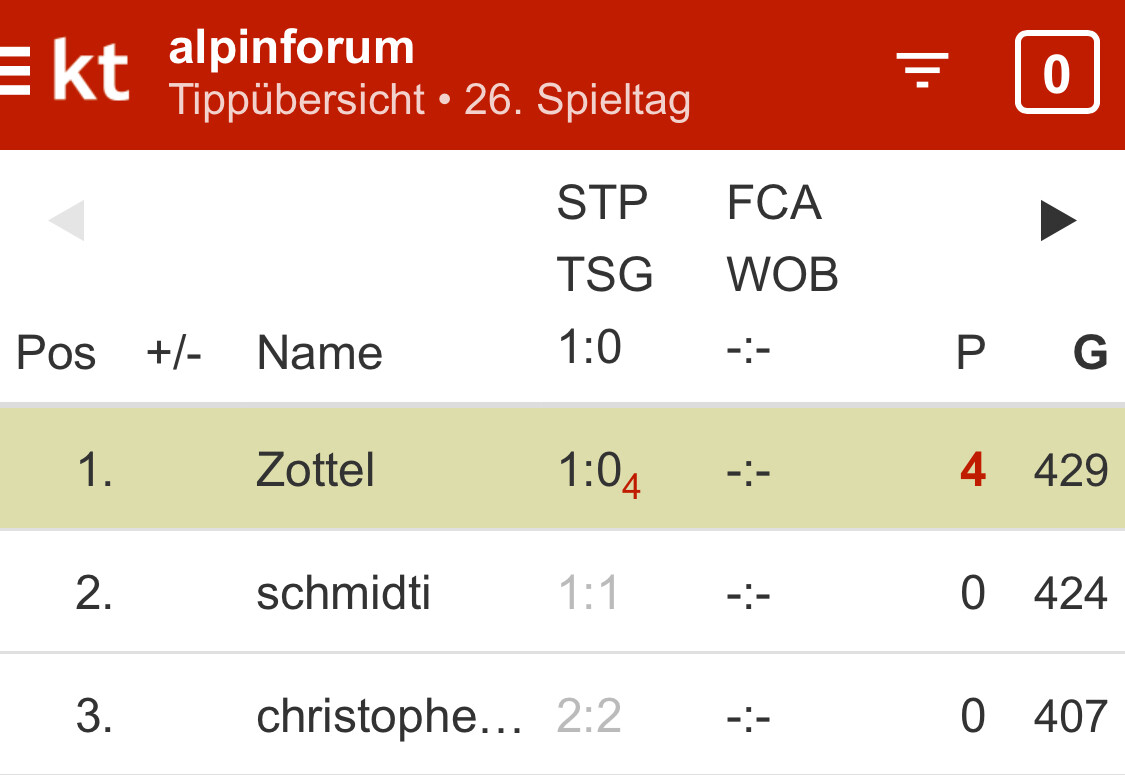Screen dimensions: 1125x775
Task: Open the filter options icon
Action: 921,71
